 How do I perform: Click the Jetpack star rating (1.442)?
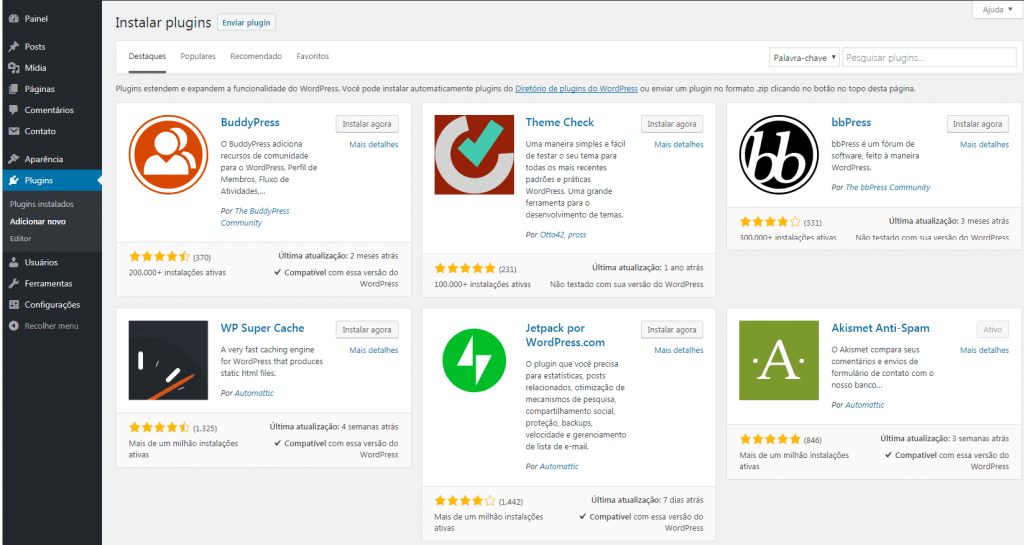(x=465, y=501)
